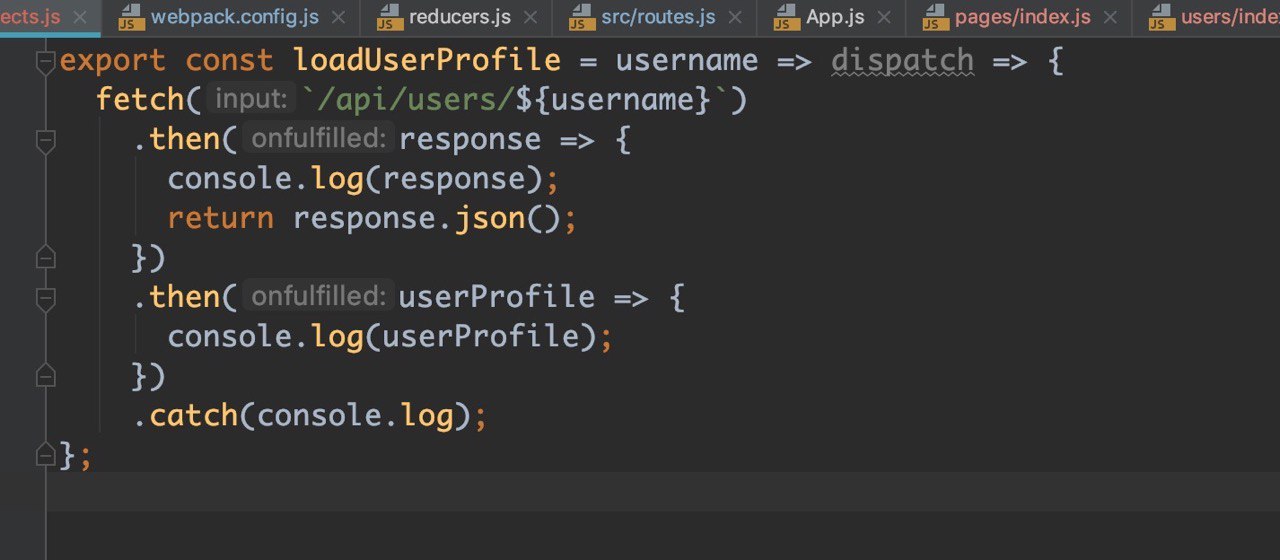This screenshot has width=1280, height=560.
Task: Close the src/routes.js tab
Action: (735, 18)
